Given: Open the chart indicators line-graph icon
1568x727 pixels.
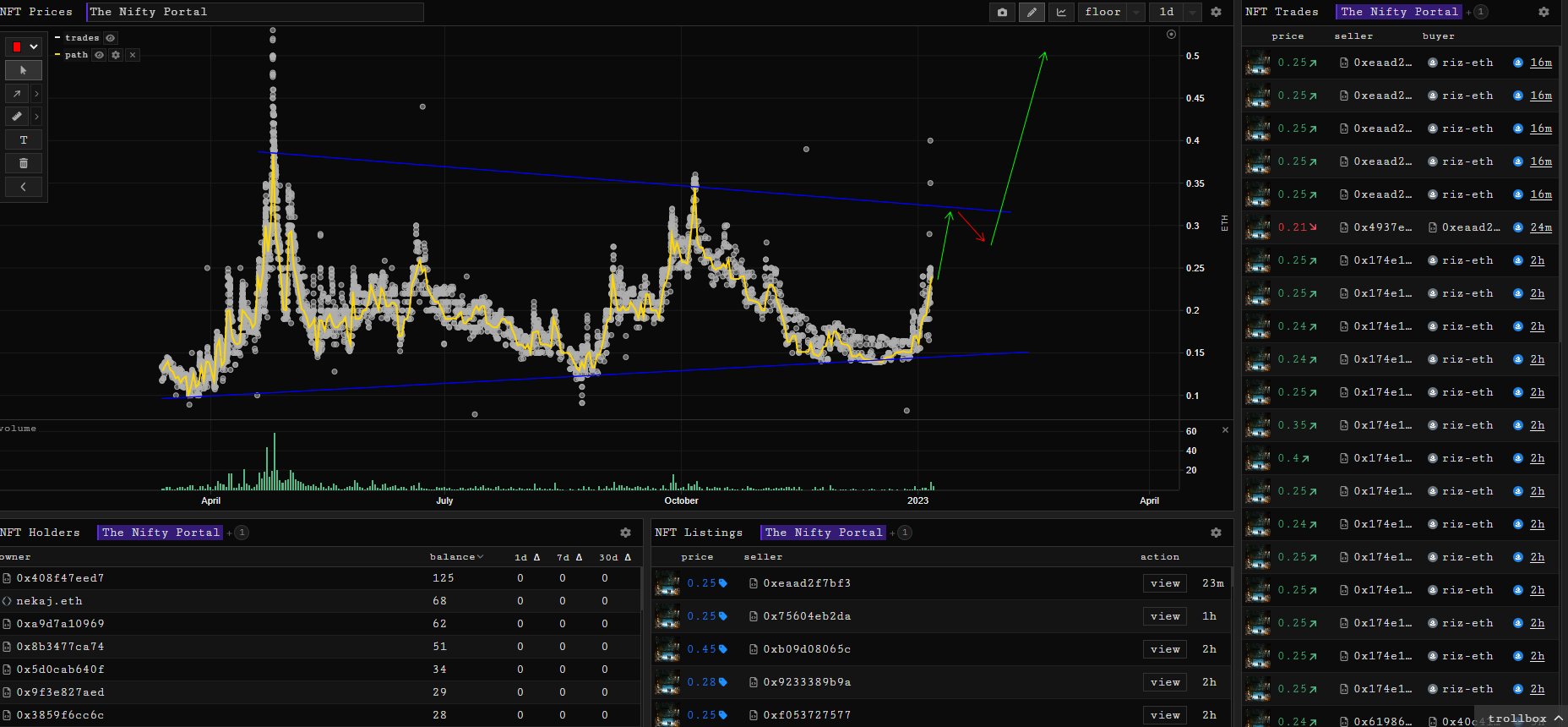Looking at the screenshot, I should [1061, 12].
